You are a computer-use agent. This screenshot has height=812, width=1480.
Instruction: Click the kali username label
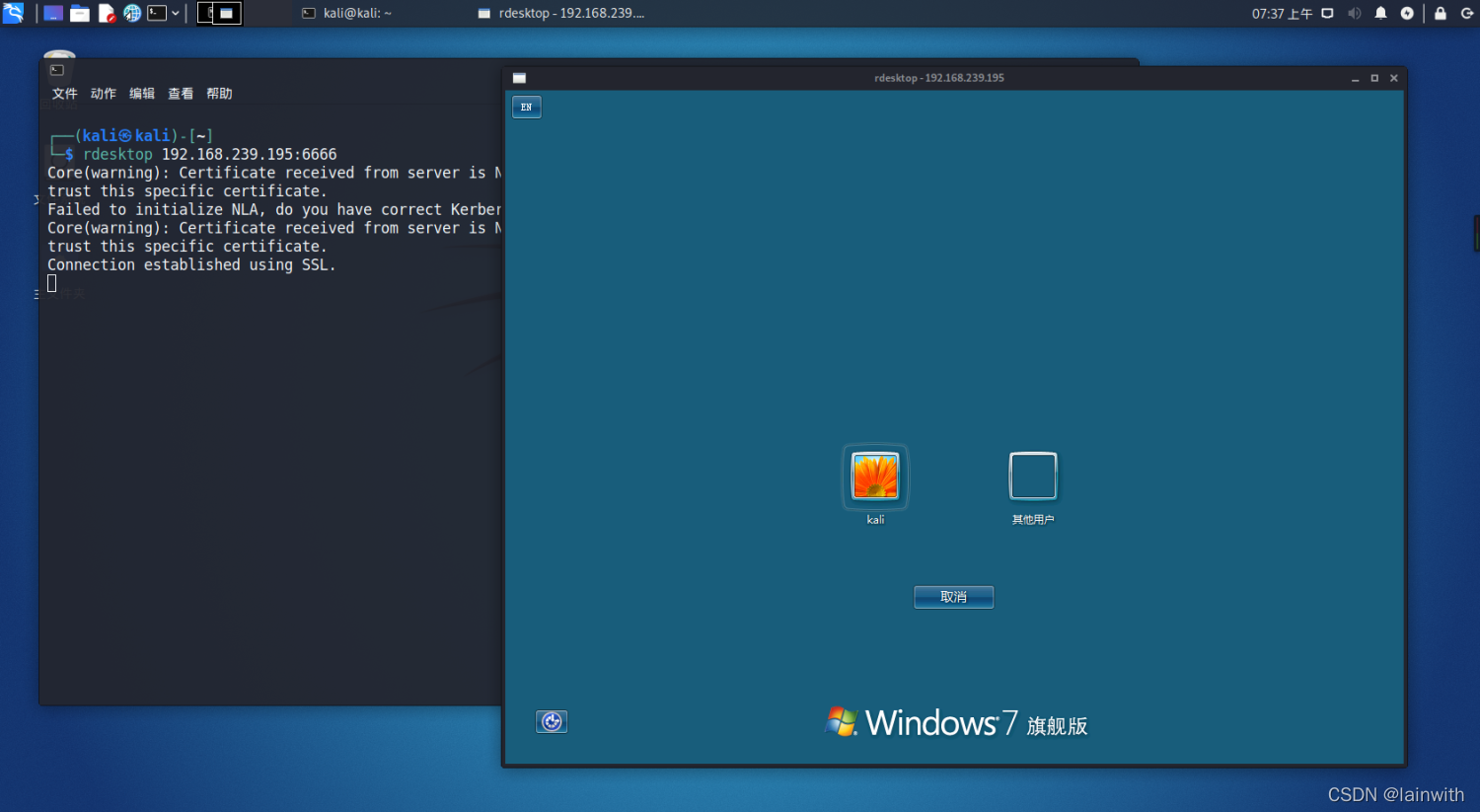875,520
